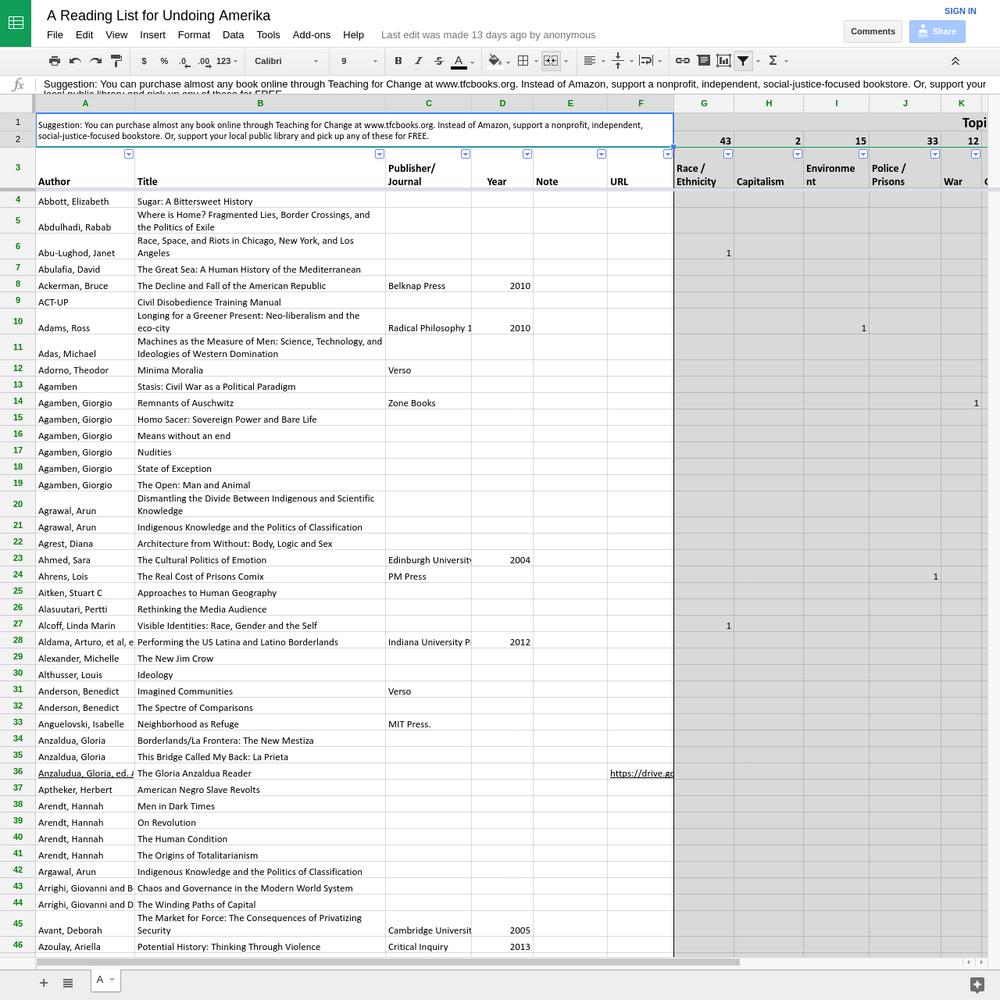Format selection as percent
Screen dimensions: 1000x1000
[165, 61]
